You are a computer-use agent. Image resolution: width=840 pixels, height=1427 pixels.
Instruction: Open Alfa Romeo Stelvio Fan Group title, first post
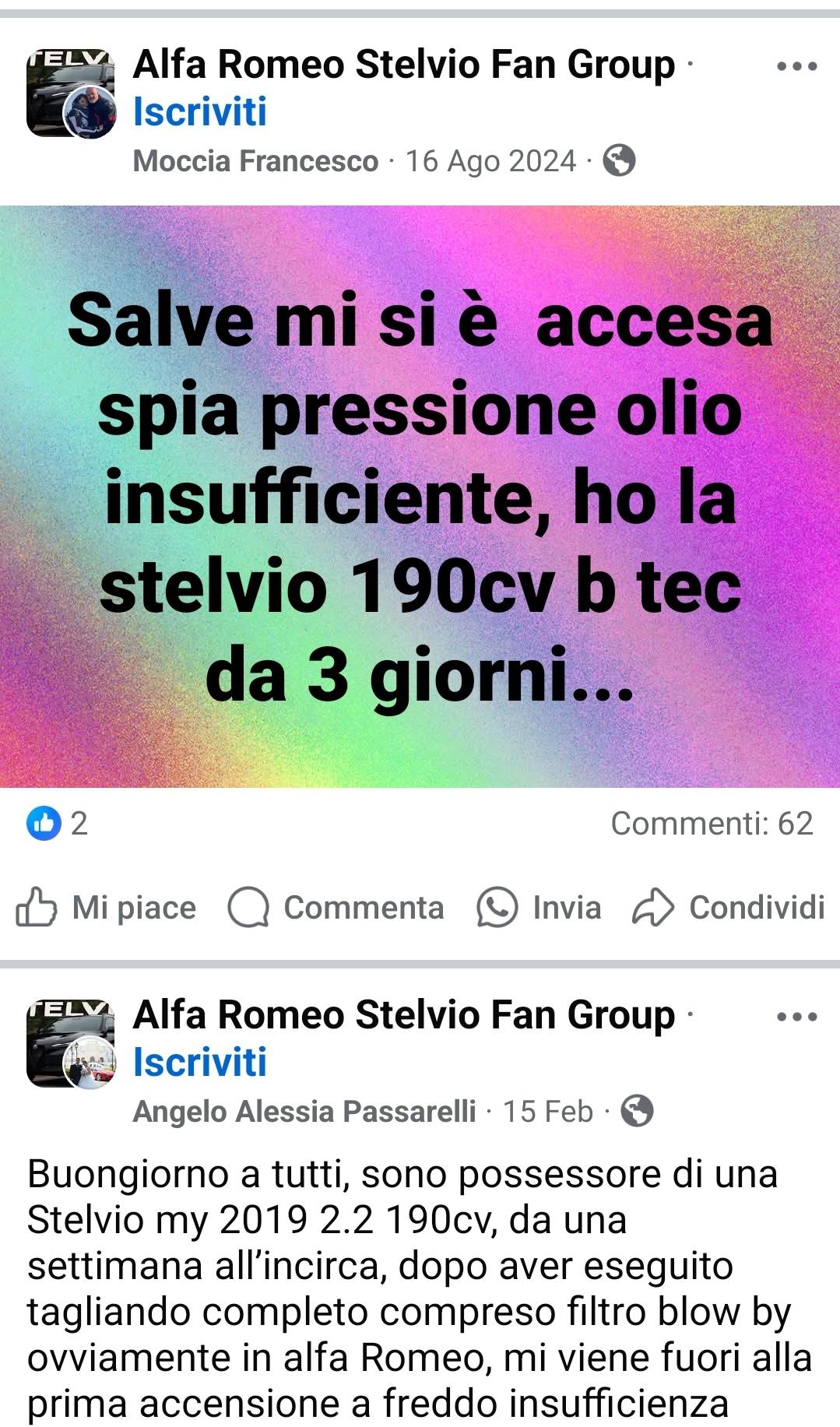pos(404,65)
